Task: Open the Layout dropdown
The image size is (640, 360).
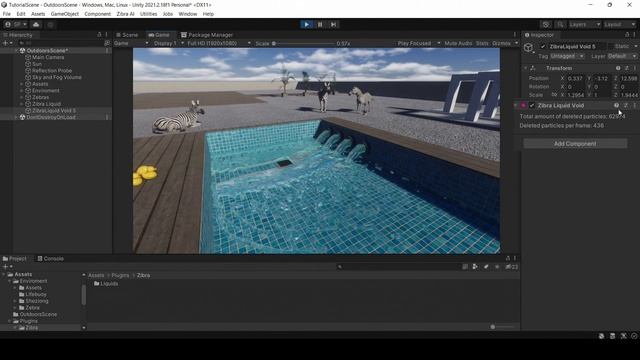Action: click(620, 24)
